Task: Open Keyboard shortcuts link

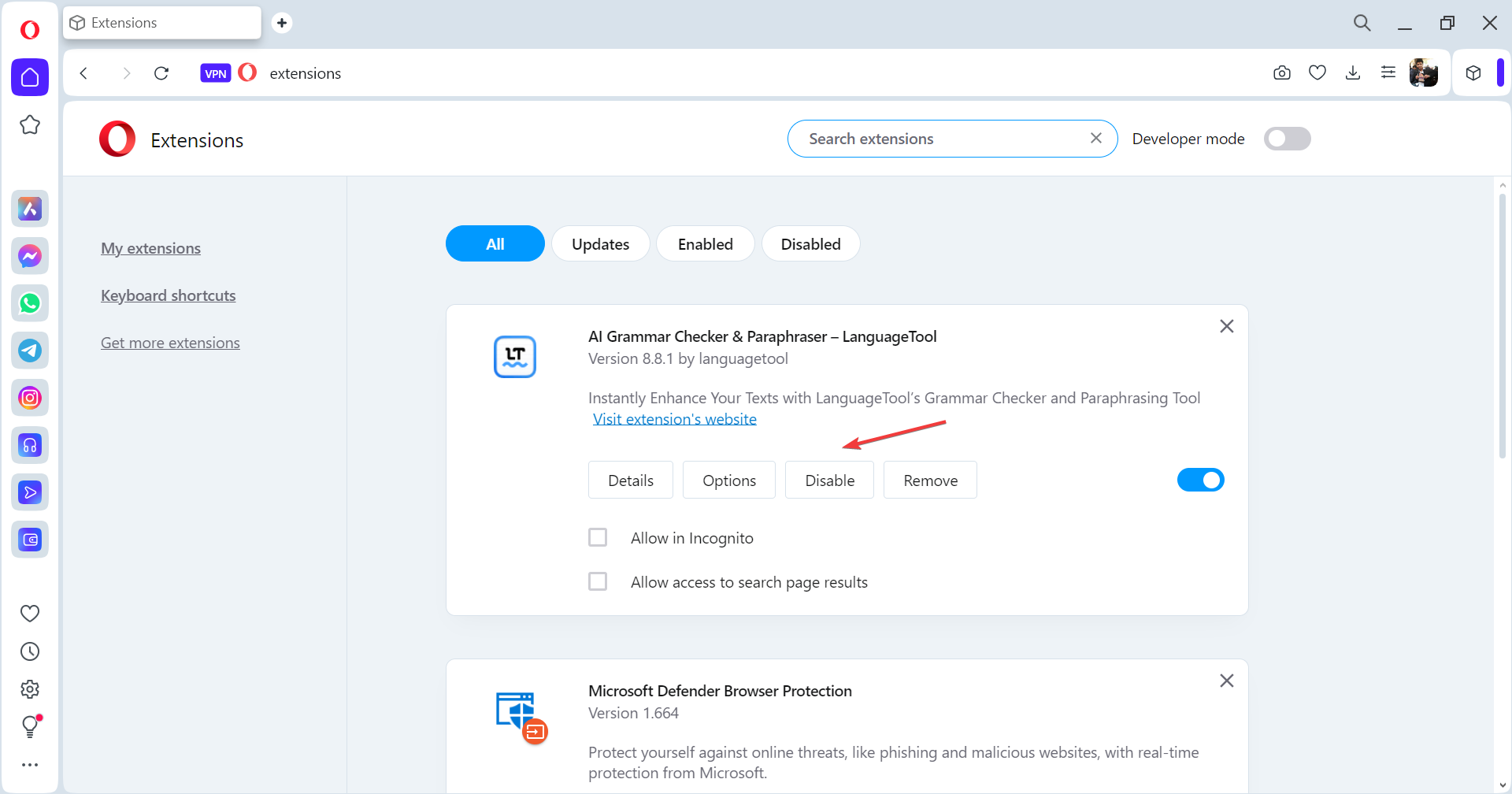Action: click(x=169, y=295)
